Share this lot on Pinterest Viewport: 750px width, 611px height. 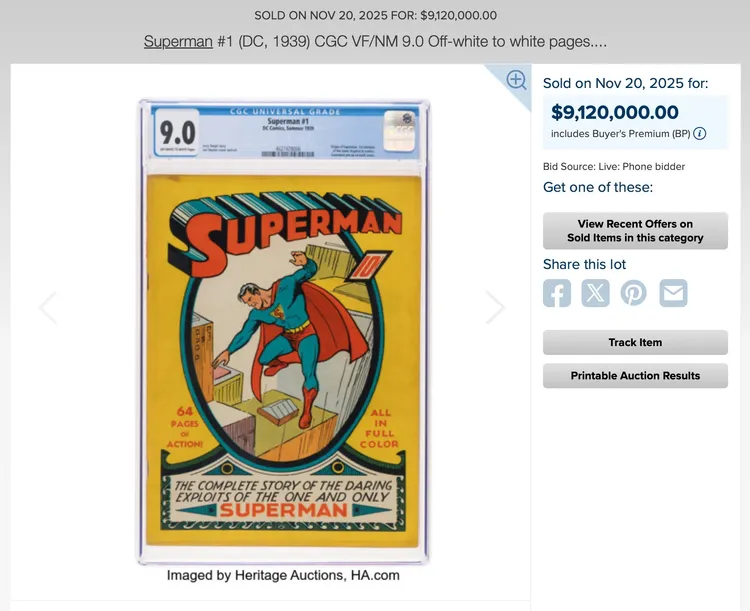click(634, 293)
